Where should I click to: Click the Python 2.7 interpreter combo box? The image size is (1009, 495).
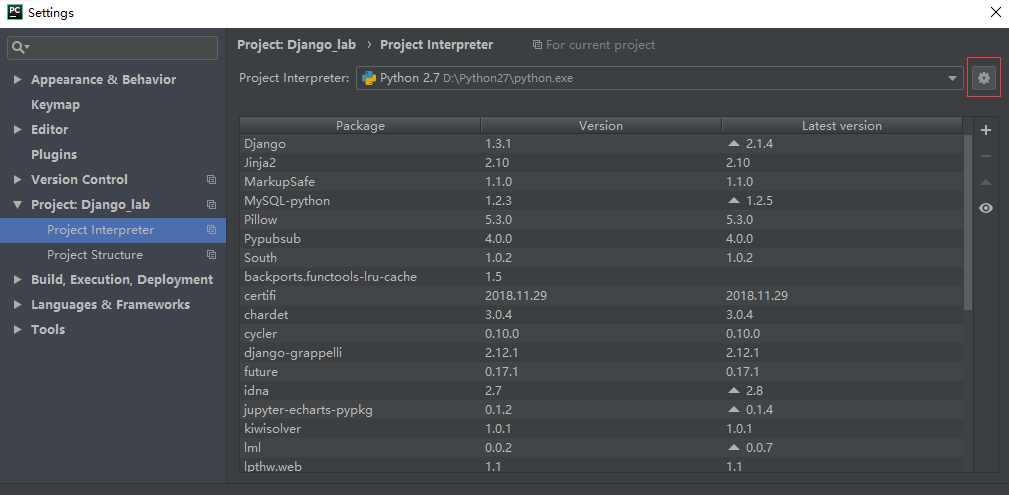(659, 79)
